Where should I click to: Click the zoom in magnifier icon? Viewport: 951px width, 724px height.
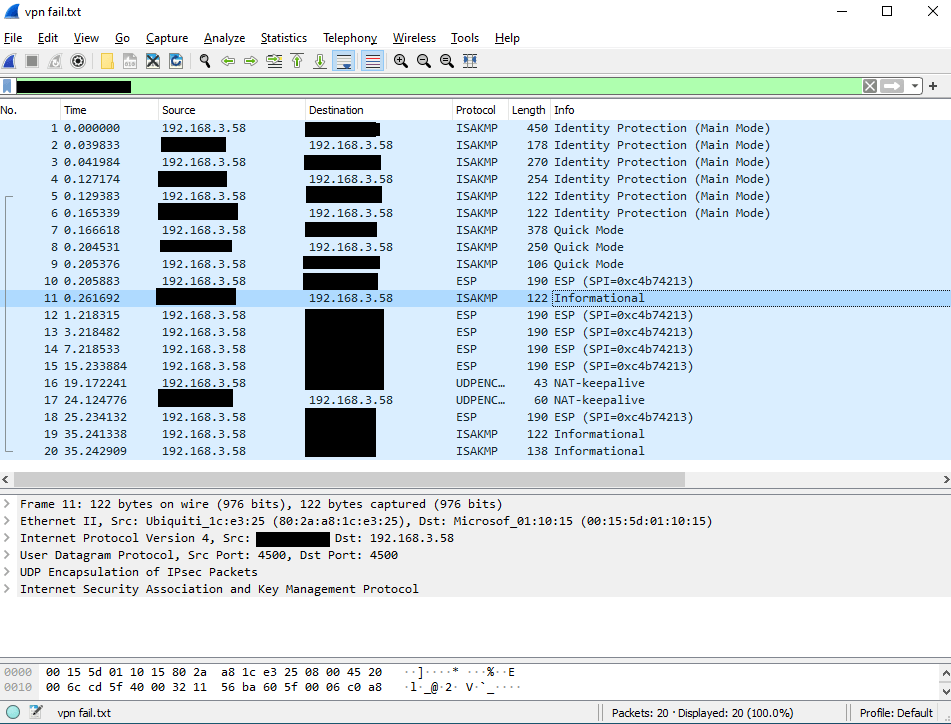[x=401, y=61]
